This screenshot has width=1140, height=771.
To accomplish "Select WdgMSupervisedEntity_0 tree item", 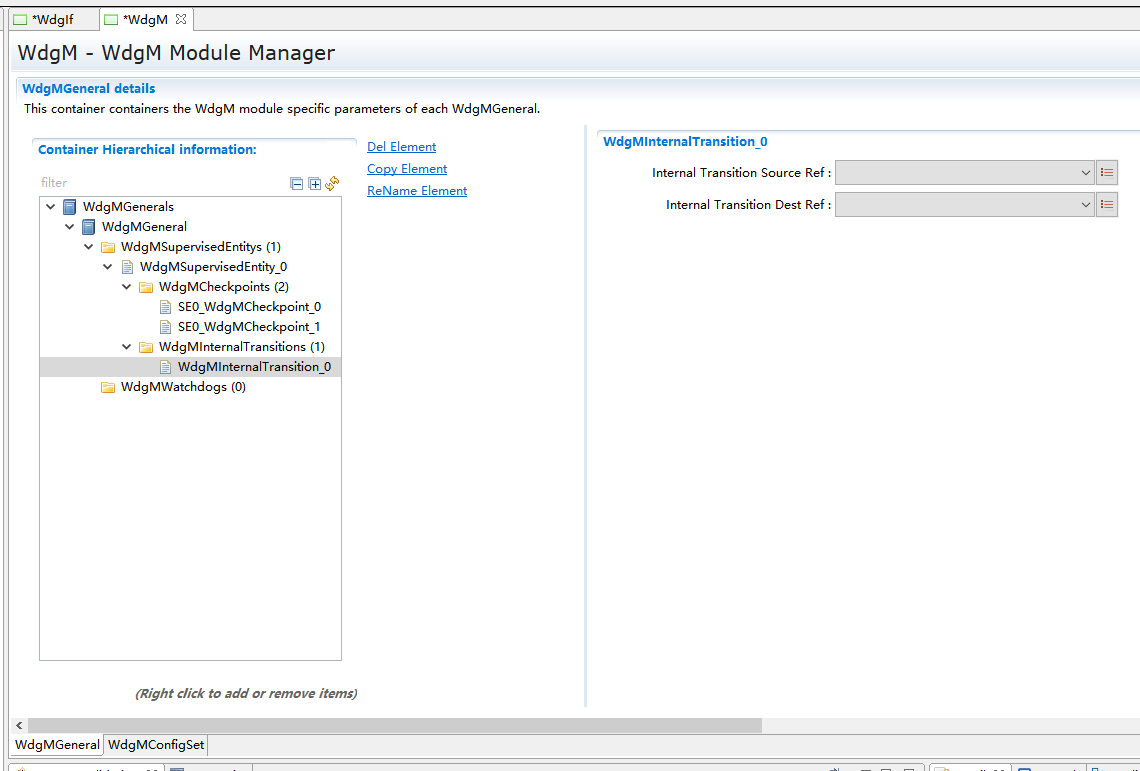I will (x=213, y=266).
